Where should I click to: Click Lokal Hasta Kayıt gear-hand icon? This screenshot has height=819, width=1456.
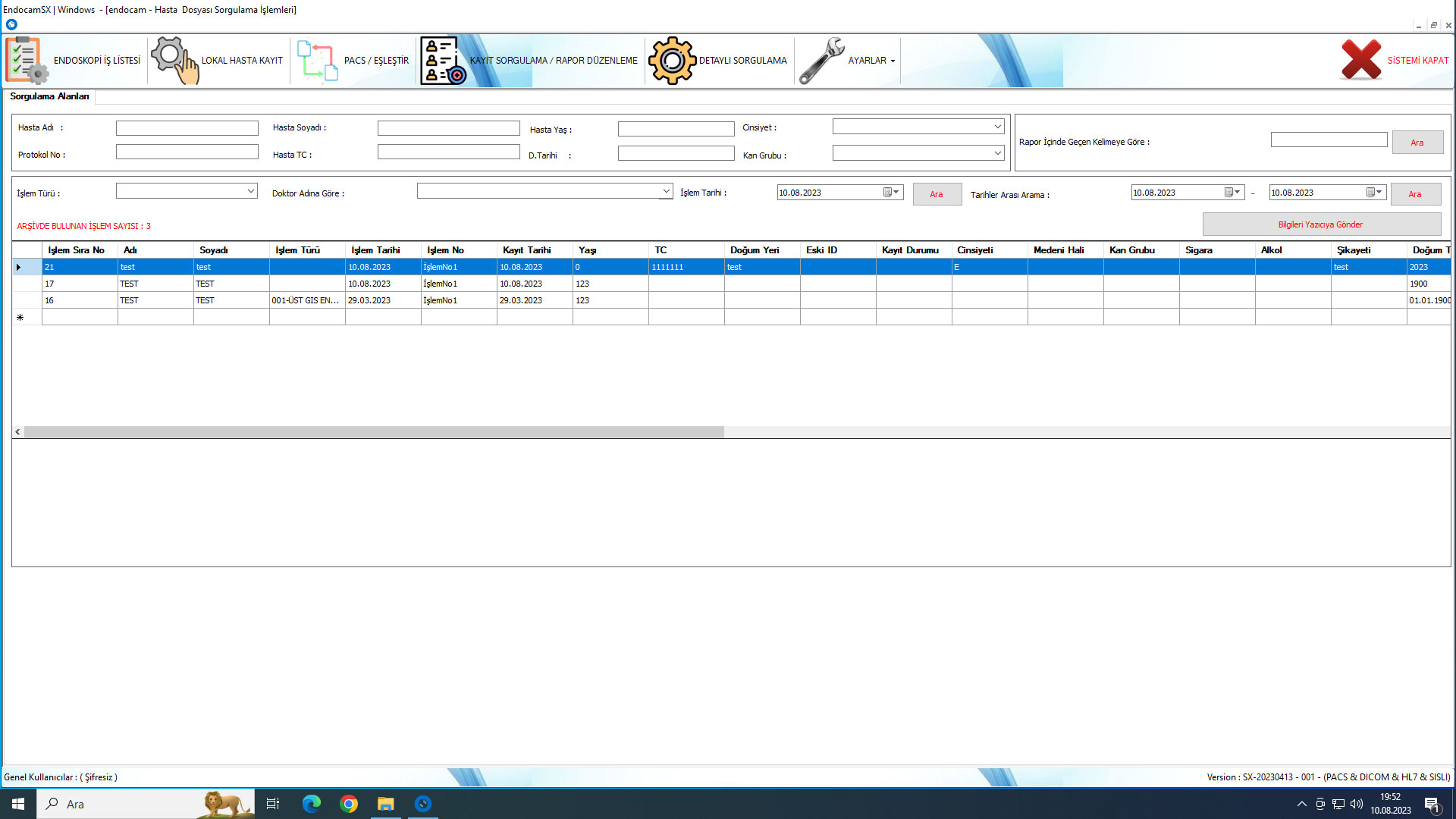(x=174, y=60)
